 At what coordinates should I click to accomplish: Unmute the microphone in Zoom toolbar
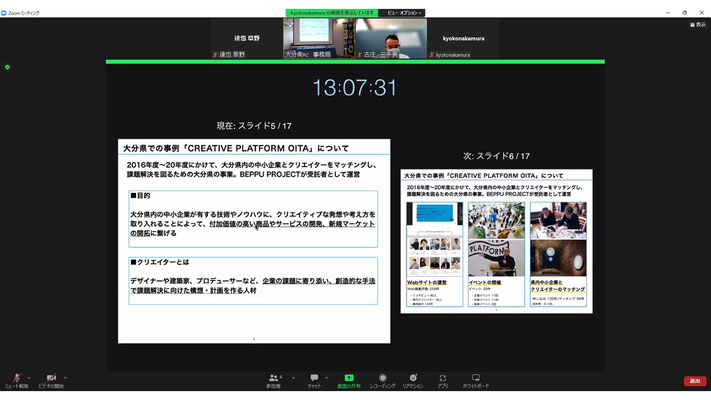pyautogui.click(x=16, y=380)
